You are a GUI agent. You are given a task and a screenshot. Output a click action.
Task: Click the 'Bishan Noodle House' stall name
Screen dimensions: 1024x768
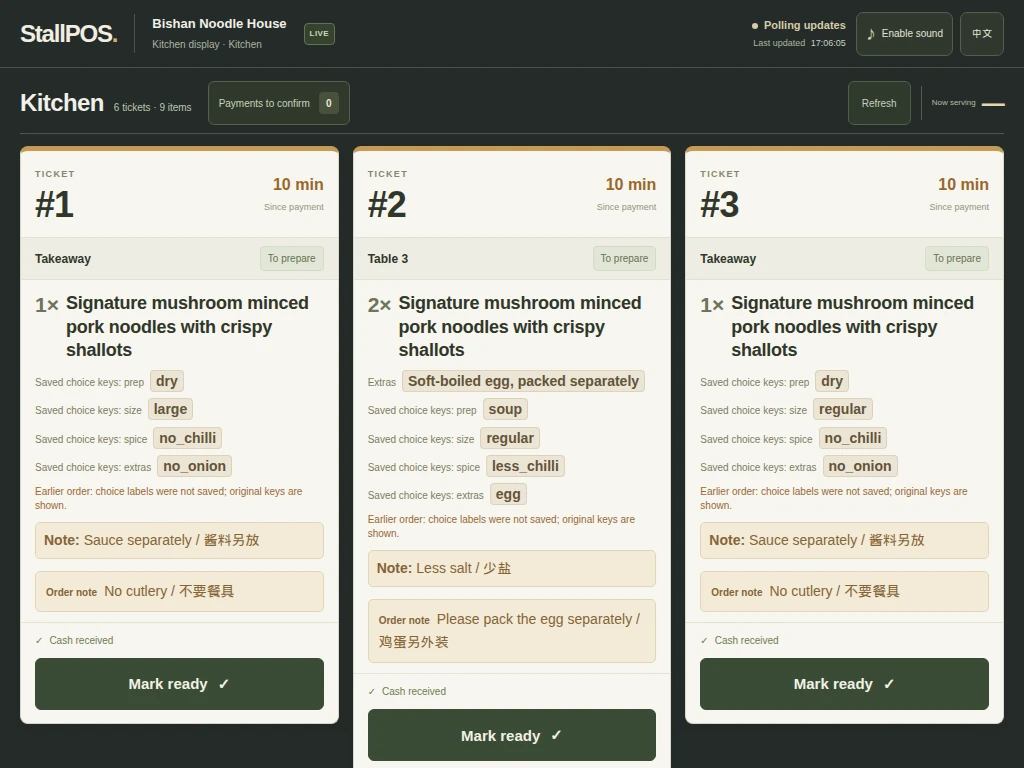pos(219,24)
